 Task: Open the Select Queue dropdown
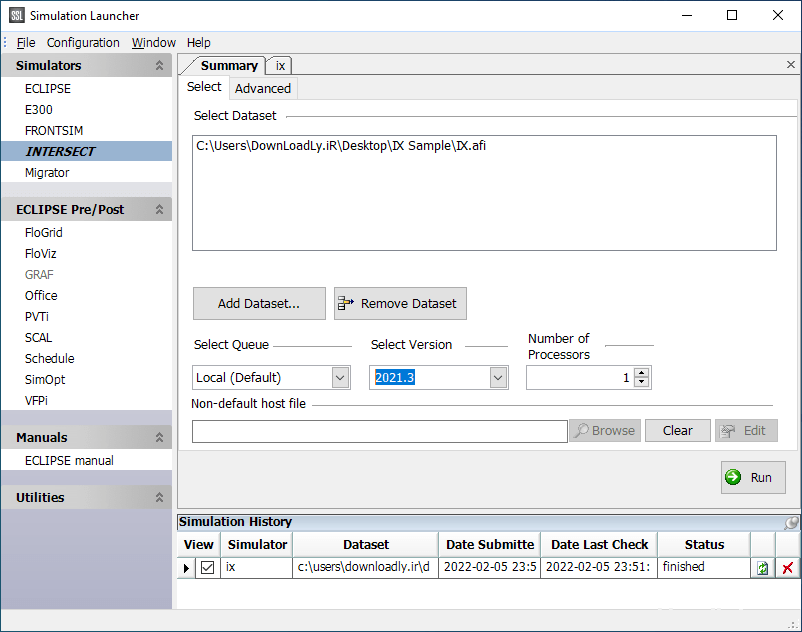(340, 378)
